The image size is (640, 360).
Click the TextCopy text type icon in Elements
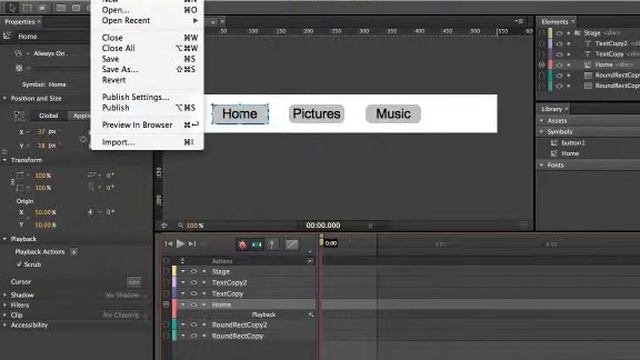point(588,54)
